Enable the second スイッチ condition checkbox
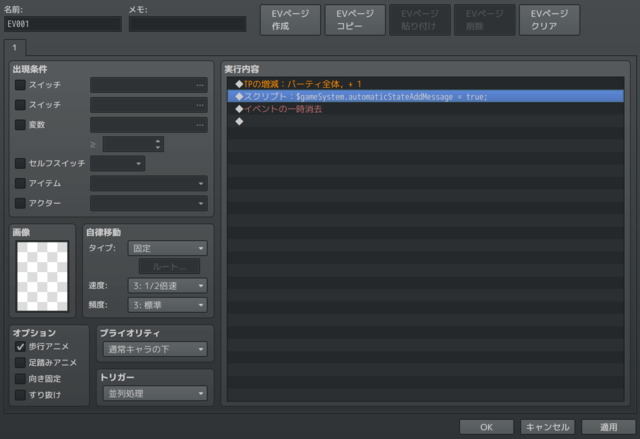This screenshot has height=439, width=640. coord(20,105)
